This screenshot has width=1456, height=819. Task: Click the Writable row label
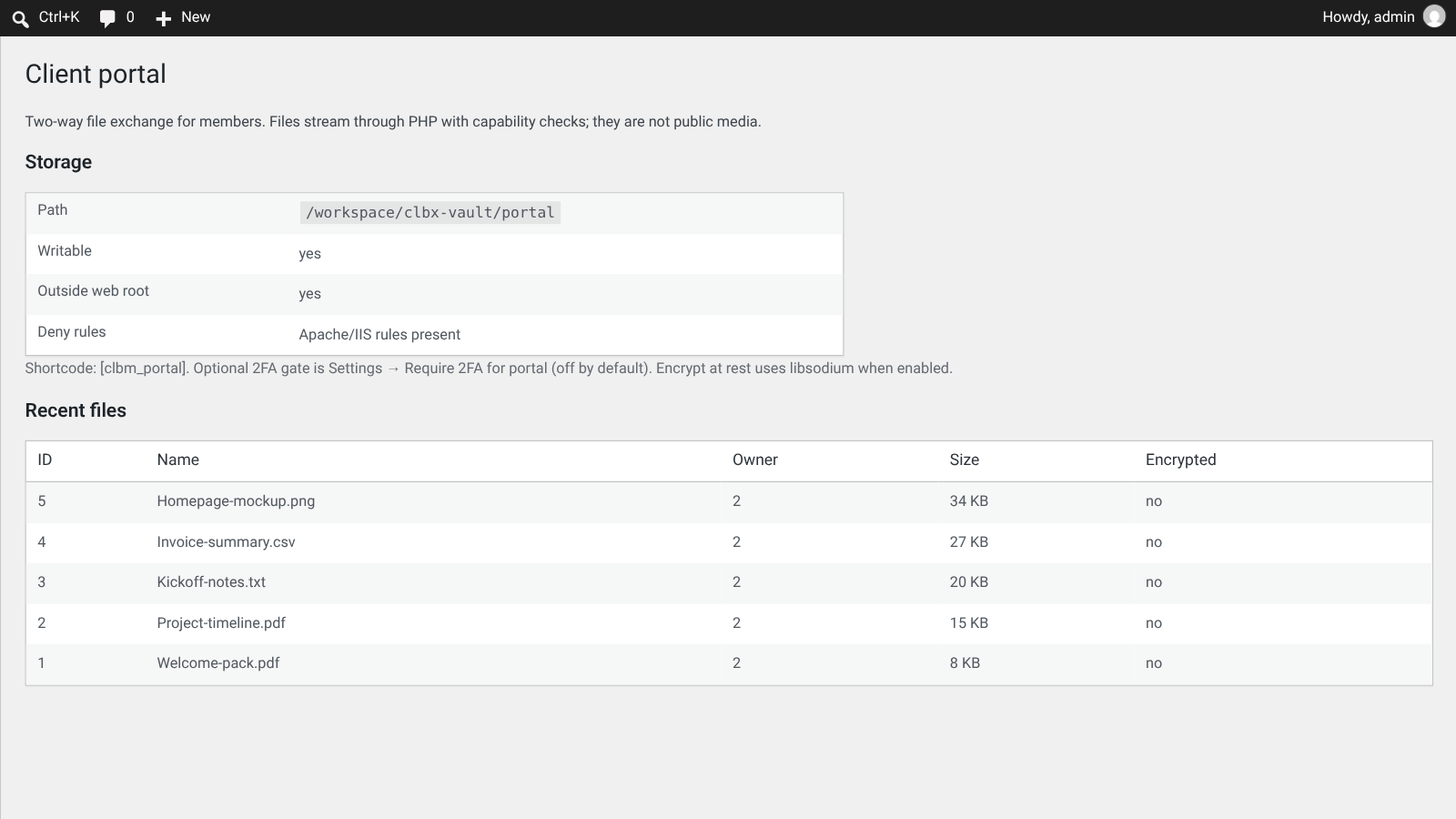point(65,251)
